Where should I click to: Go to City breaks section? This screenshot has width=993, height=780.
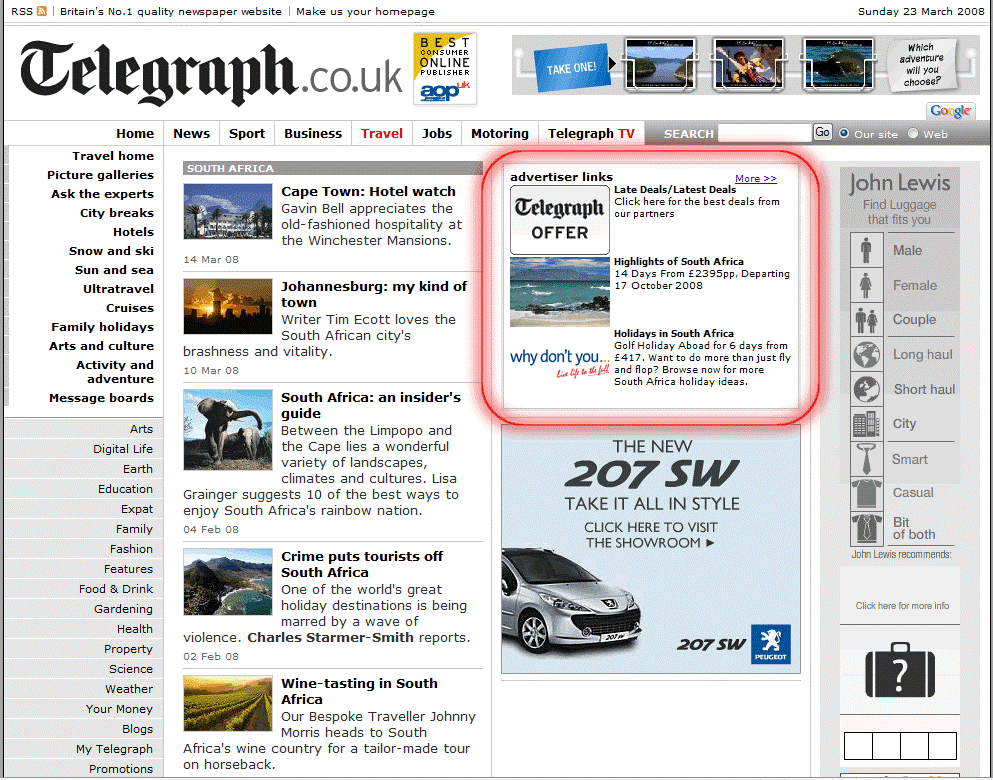click(117, 213)
